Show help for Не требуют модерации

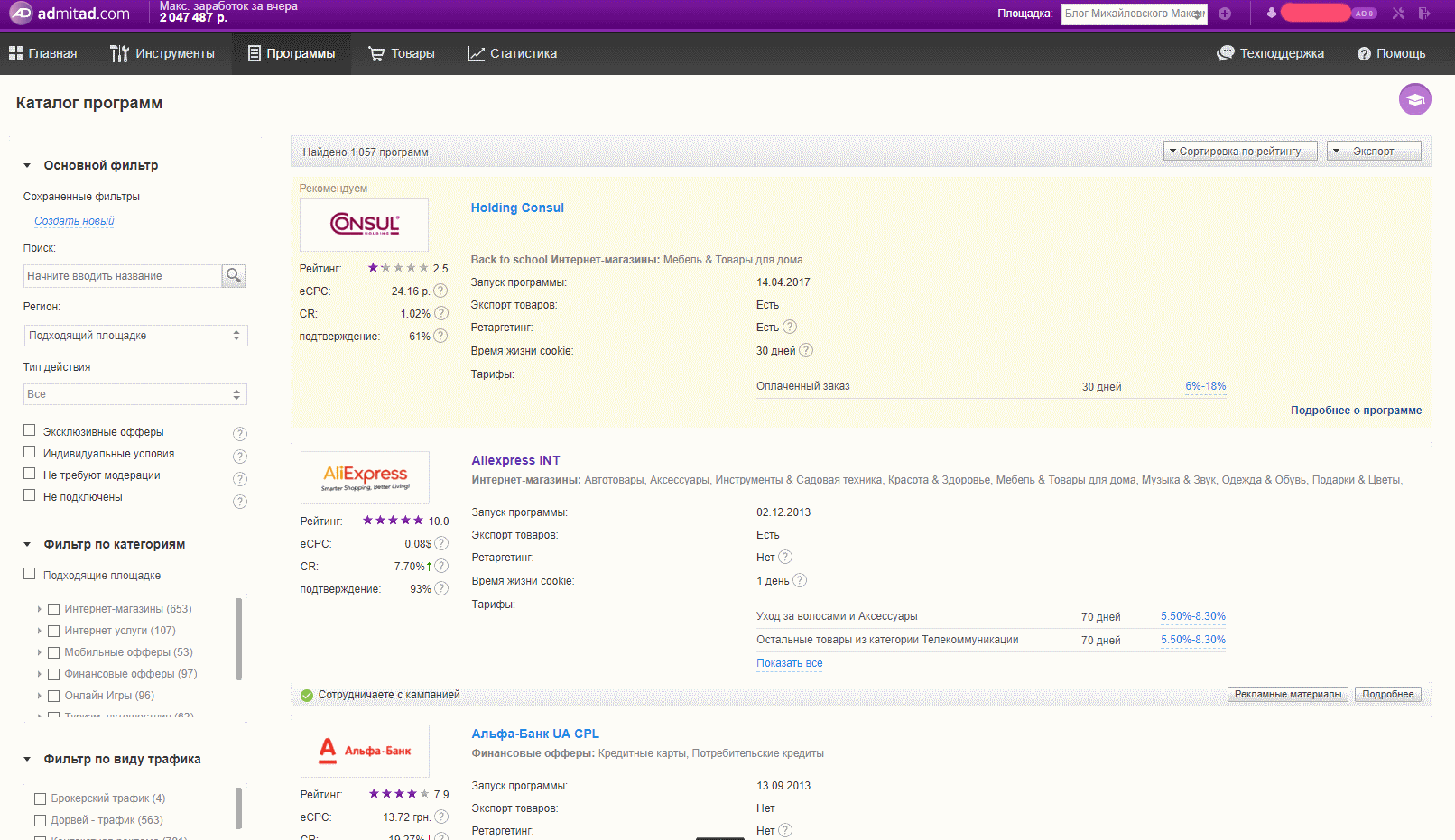coord(240,479)
